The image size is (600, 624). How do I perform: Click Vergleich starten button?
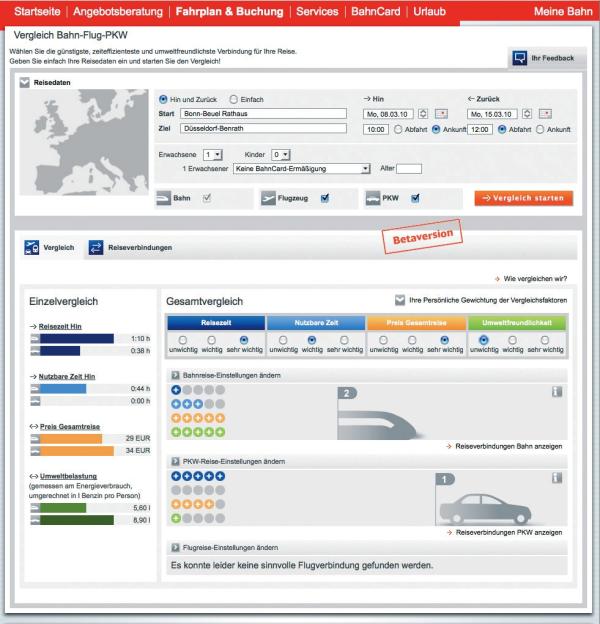(x=524, y=198)
